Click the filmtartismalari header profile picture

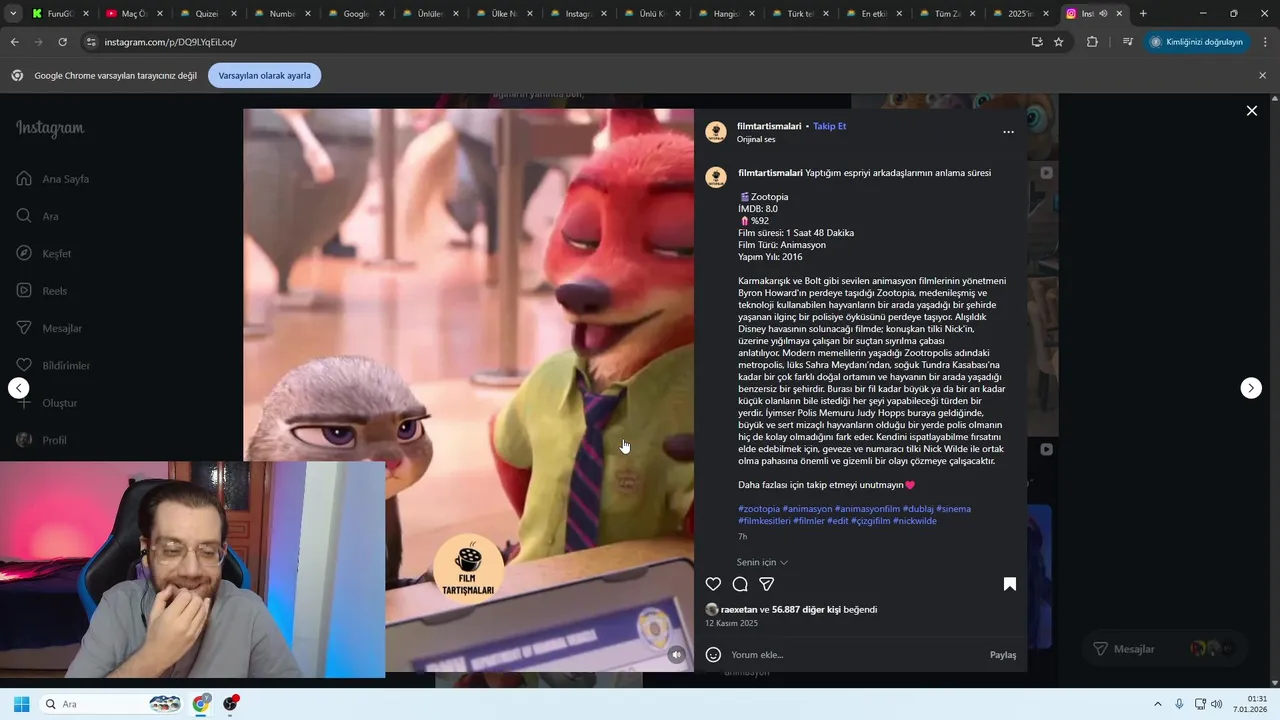click(716, 132)
